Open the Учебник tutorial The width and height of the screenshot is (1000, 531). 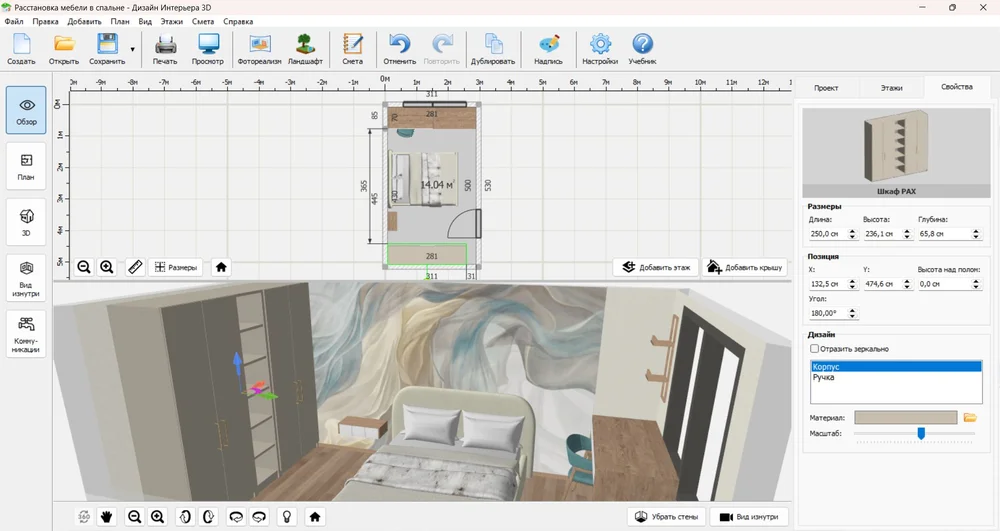tap(642, 49)
